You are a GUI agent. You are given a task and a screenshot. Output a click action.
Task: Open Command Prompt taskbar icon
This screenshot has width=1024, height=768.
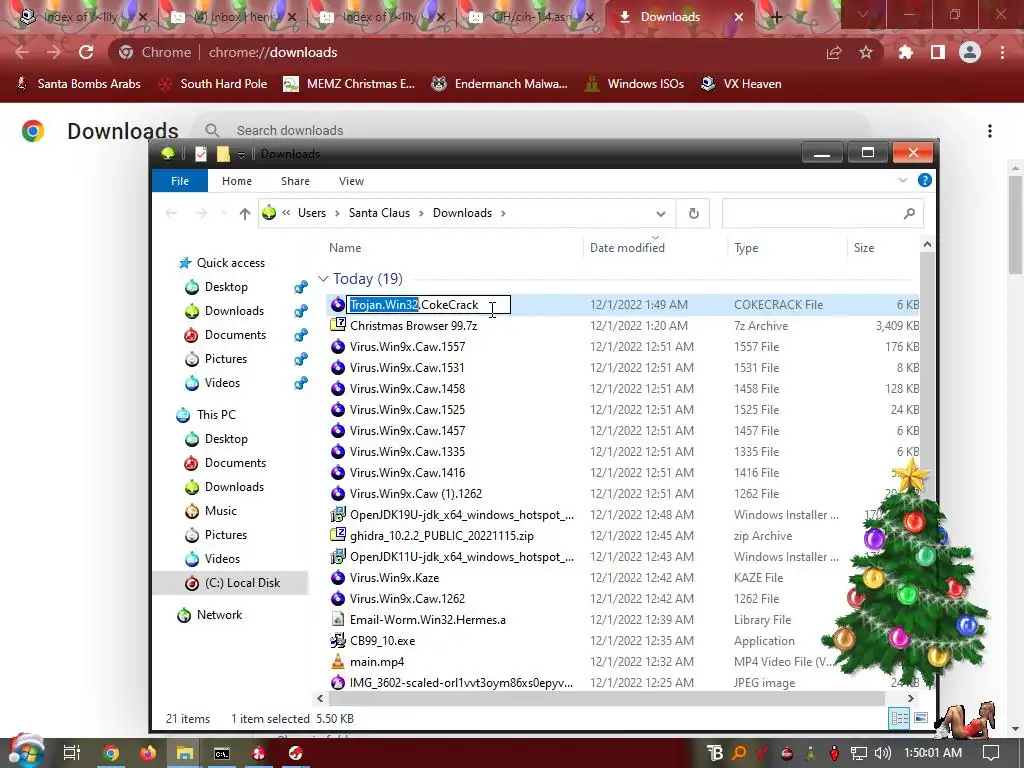point(222,753)
